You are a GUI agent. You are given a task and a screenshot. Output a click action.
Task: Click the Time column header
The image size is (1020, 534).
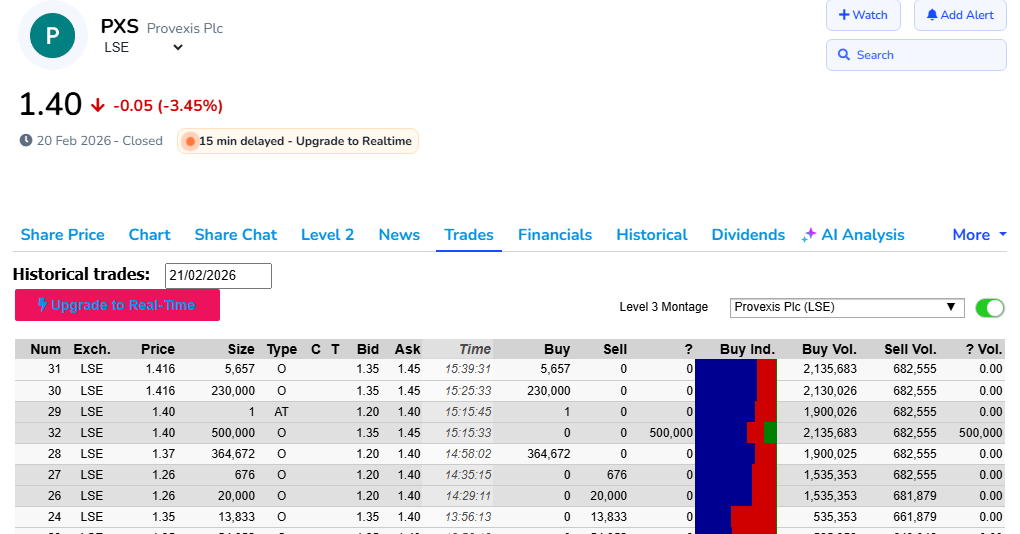tap(475, 349)
